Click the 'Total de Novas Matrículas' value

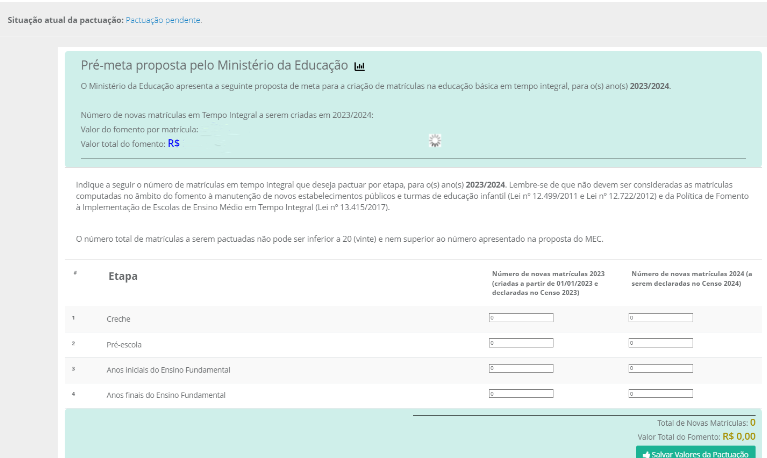coord(752,423)
